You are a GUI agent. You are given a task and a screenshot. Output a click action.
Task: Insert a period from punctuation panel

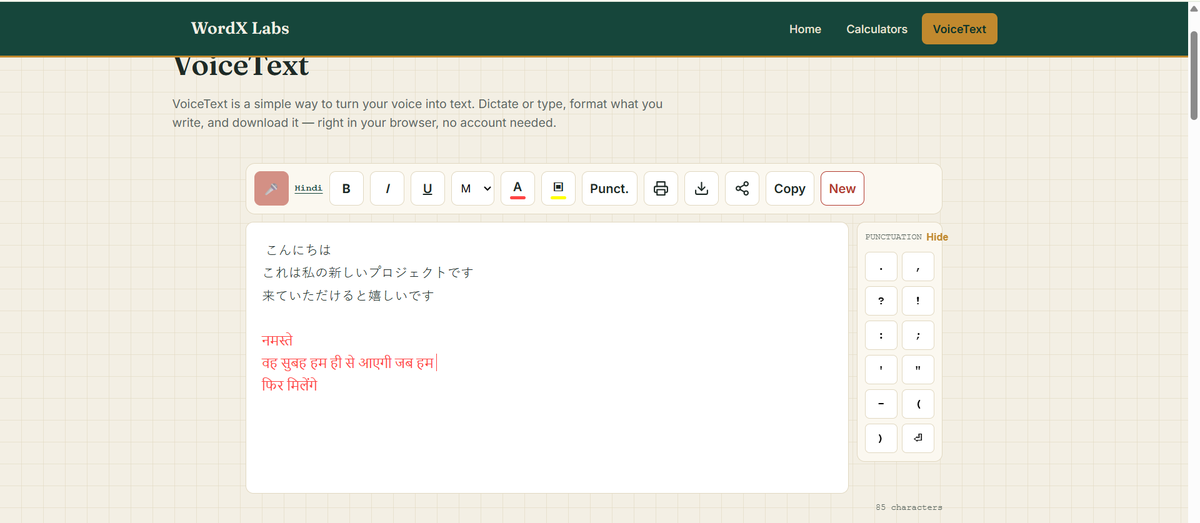[x=881, y=267]
